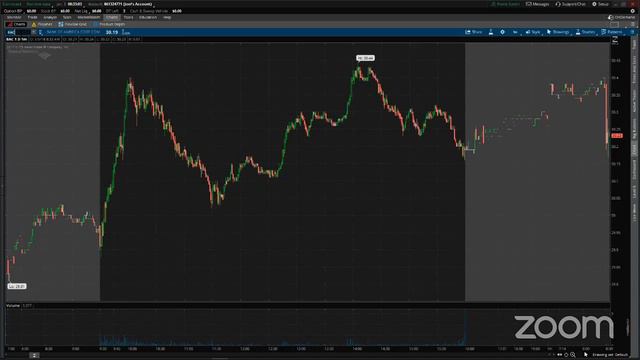Switch to the Analyze tab
The image size is (640, 360).
pyautogui.click(x=50, y=18)
